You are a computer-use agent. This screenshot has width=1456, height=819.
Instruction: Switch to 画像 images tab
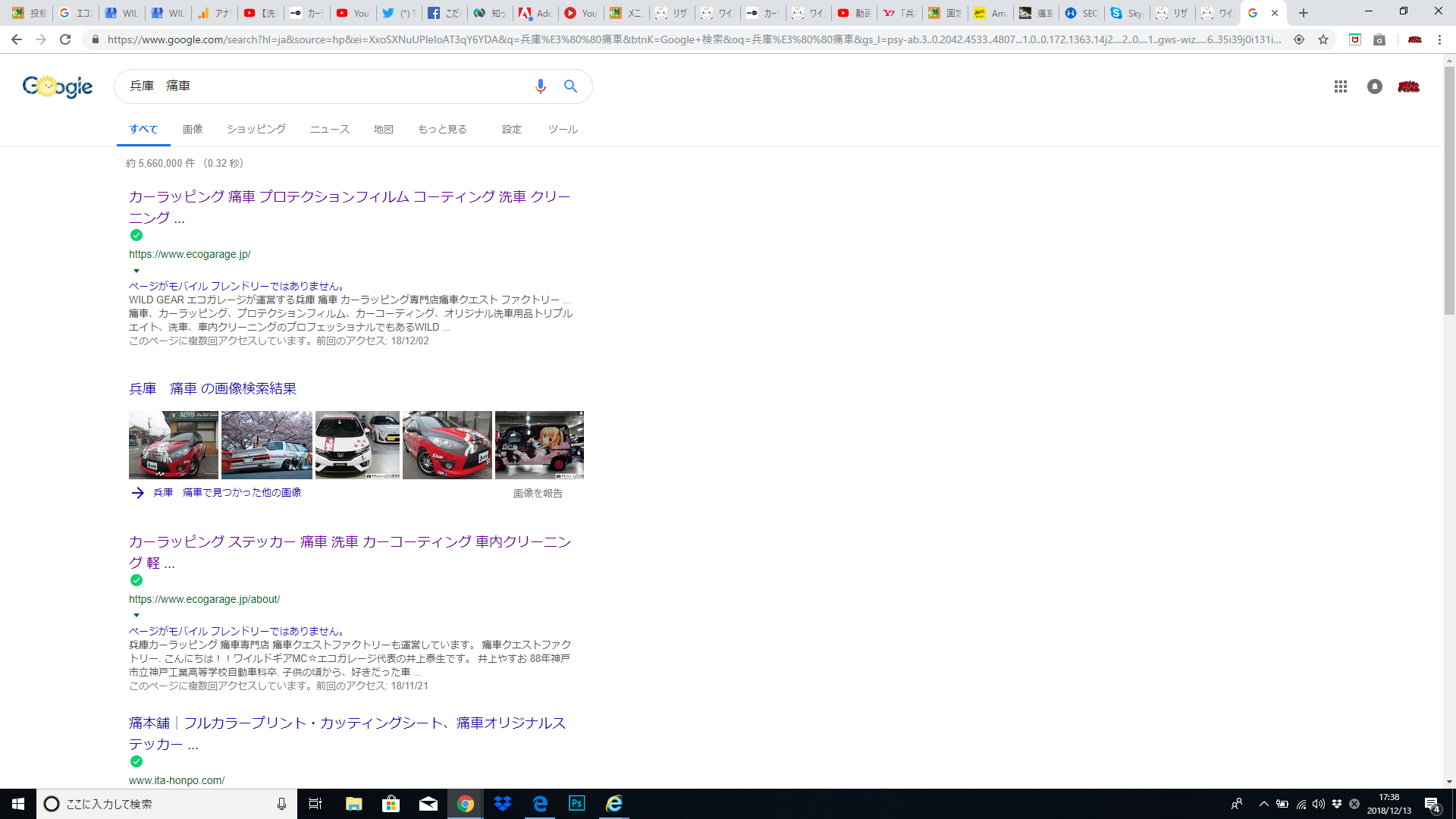(193, 129)
